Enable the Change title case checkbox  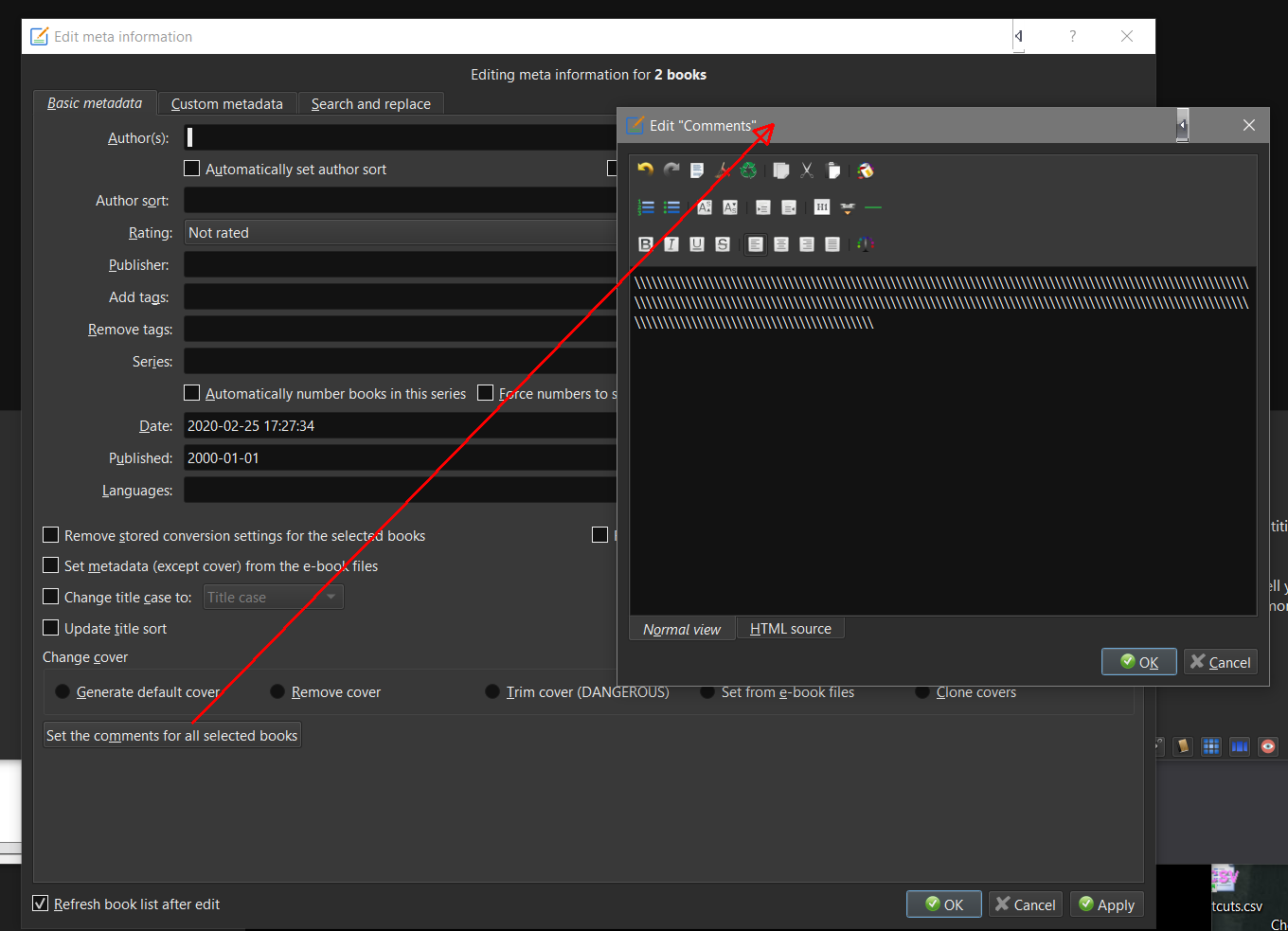pyautogui.click(x=51, y=597)
